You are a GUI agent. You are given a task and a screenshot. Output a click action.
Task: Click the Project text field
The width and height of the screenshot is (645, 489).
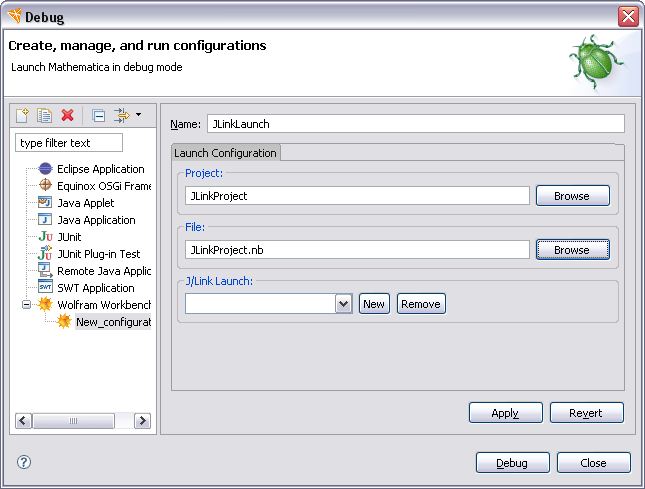pyautogui.click(x=357, y=196)
